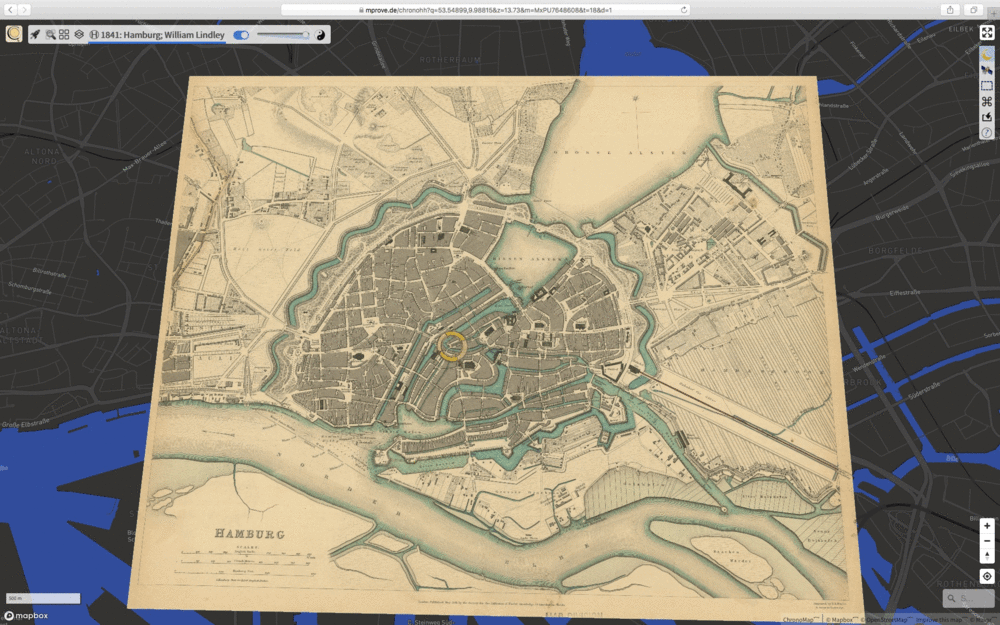The image size is (1000, 625).
Task: Click the browser share icon
Action: click(950, 10)
